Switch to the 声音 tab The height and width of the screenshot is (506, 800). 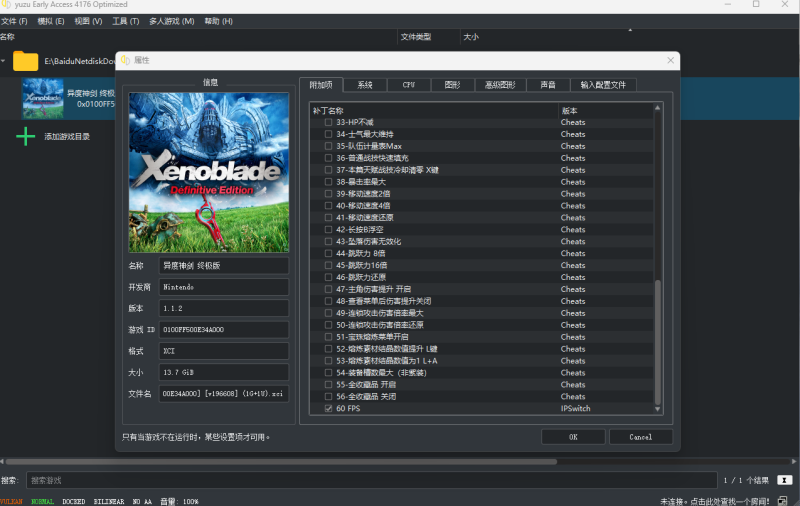(x=548, y=85)
